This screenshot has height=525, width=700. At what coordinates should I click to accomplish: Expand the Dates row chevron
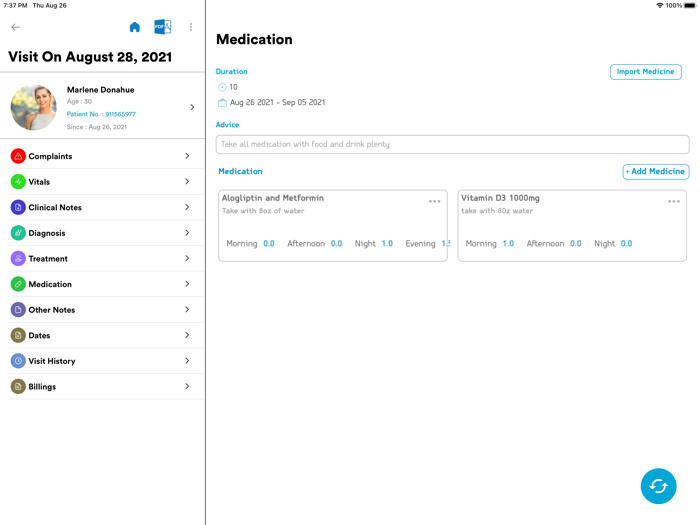tap(187, 335)
